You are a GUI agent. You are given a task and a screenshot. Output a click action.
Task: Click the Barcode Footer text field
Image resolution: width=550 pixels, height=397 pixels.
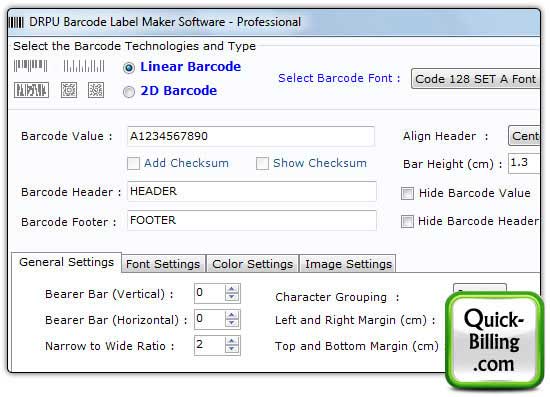point(252,221)
